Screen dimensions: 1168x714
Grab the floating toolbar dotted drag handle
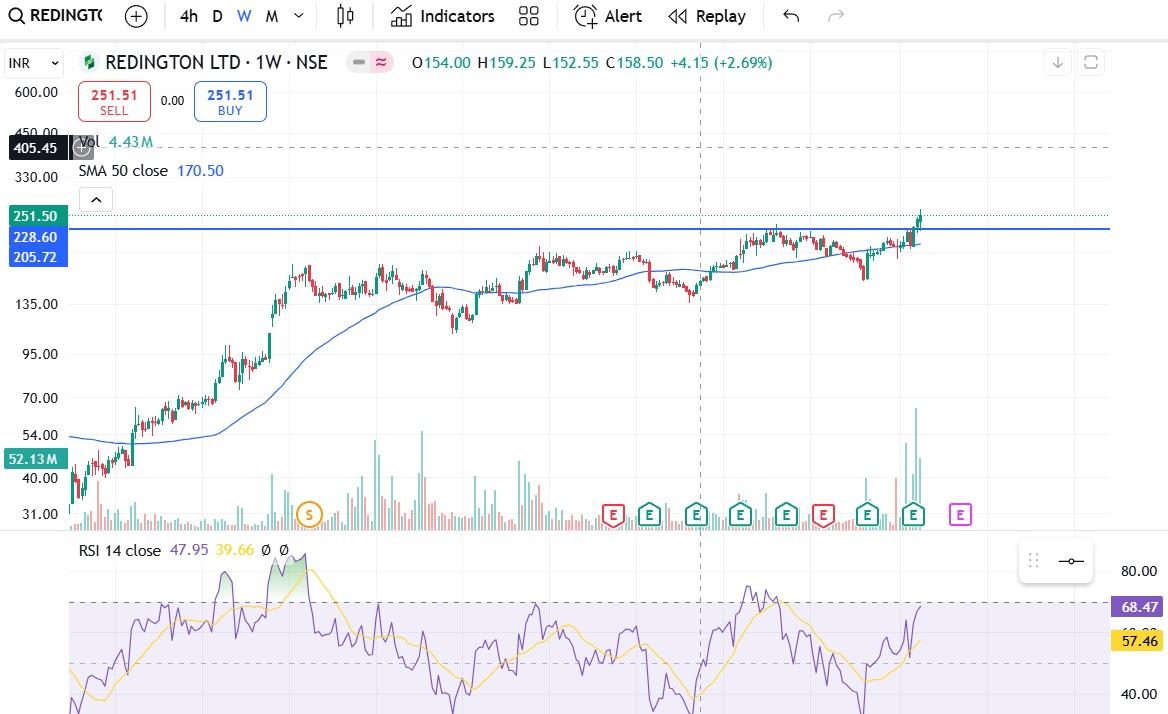pyautogui.click(x=1033, y=561)
